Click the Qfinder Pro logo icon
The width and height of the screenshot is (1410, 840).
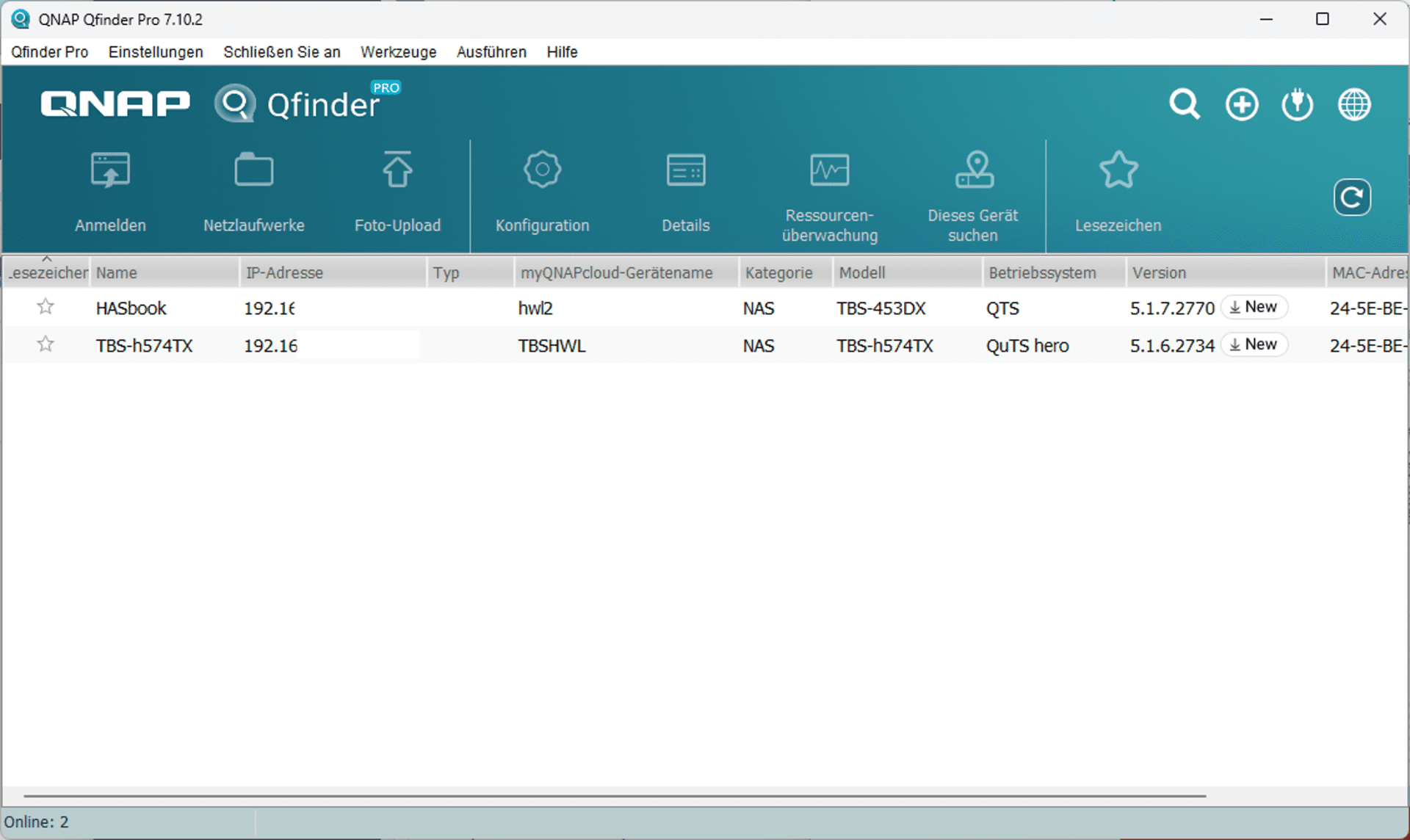pos(235,104)
